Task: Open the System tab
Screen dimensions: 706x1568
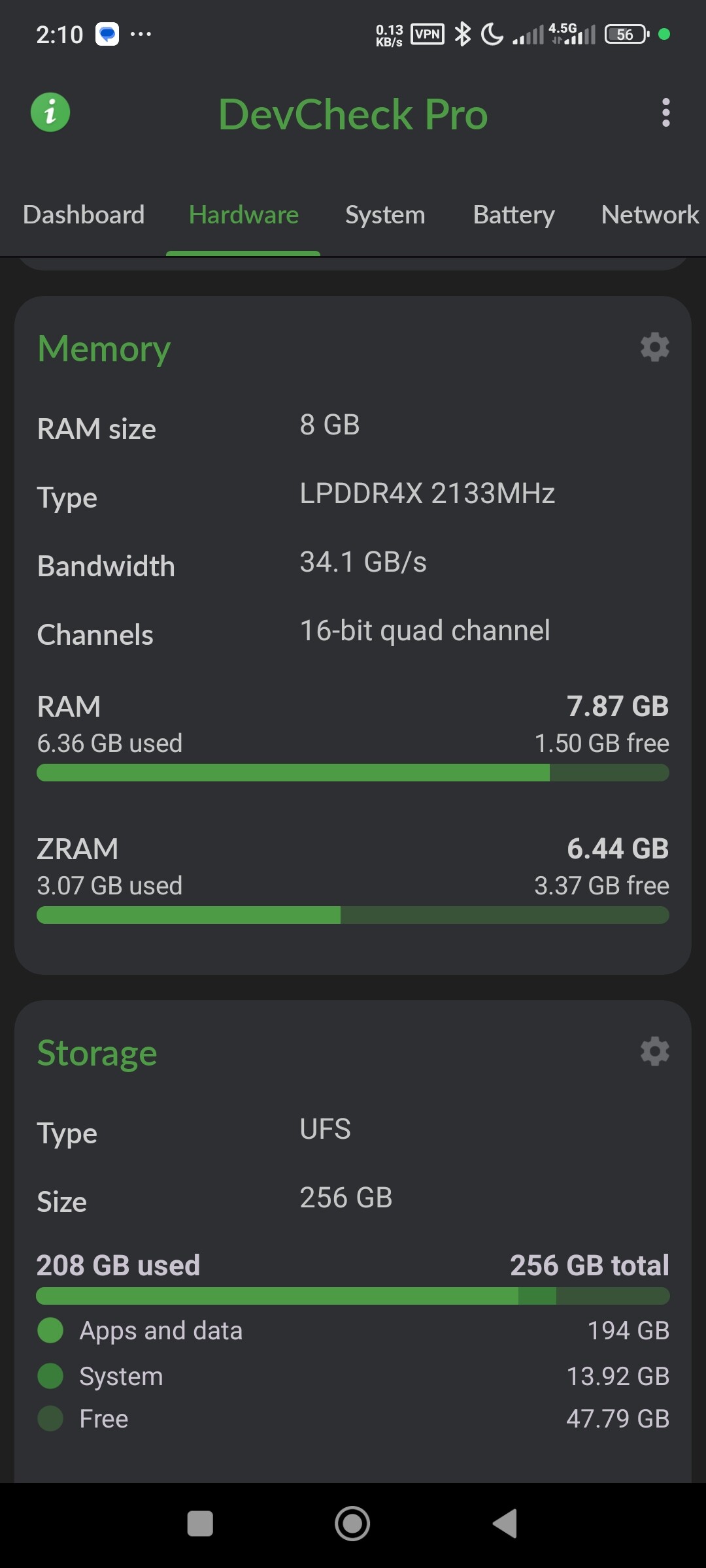Action: coord(385,215)
